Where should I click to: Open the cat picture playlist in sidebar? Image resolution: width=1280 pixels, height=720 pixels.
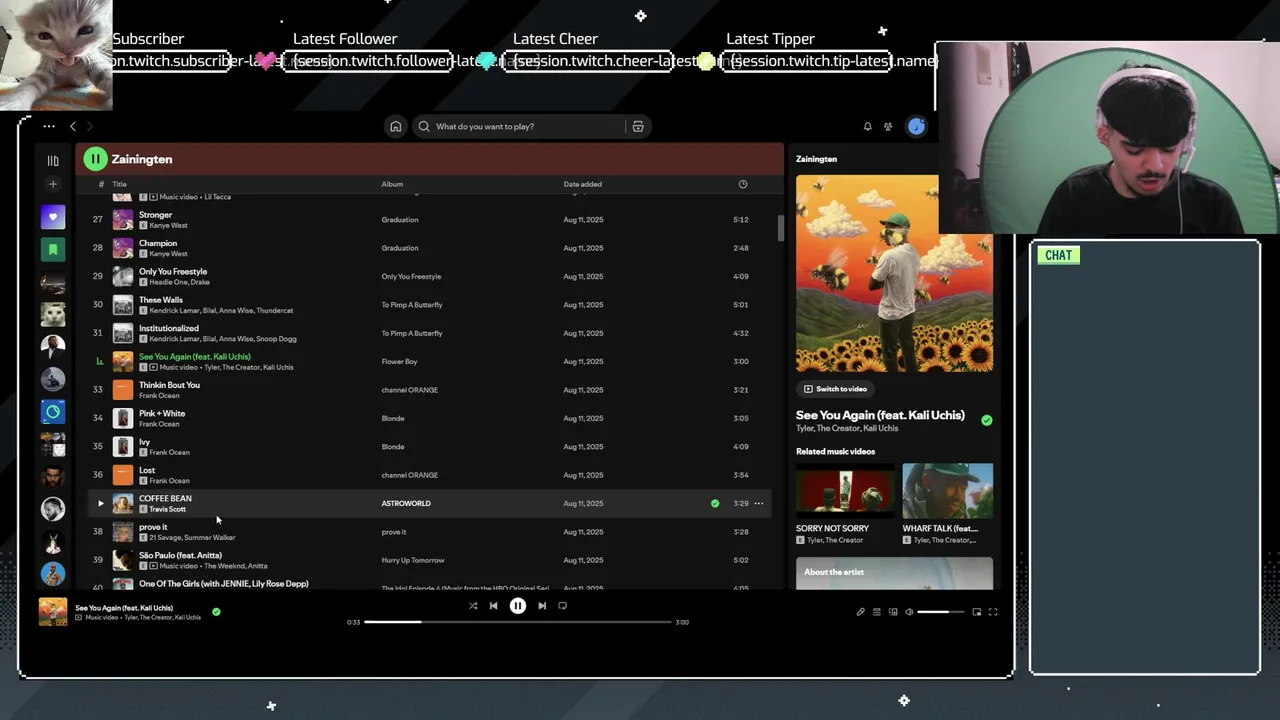click(x=53, y=314)
